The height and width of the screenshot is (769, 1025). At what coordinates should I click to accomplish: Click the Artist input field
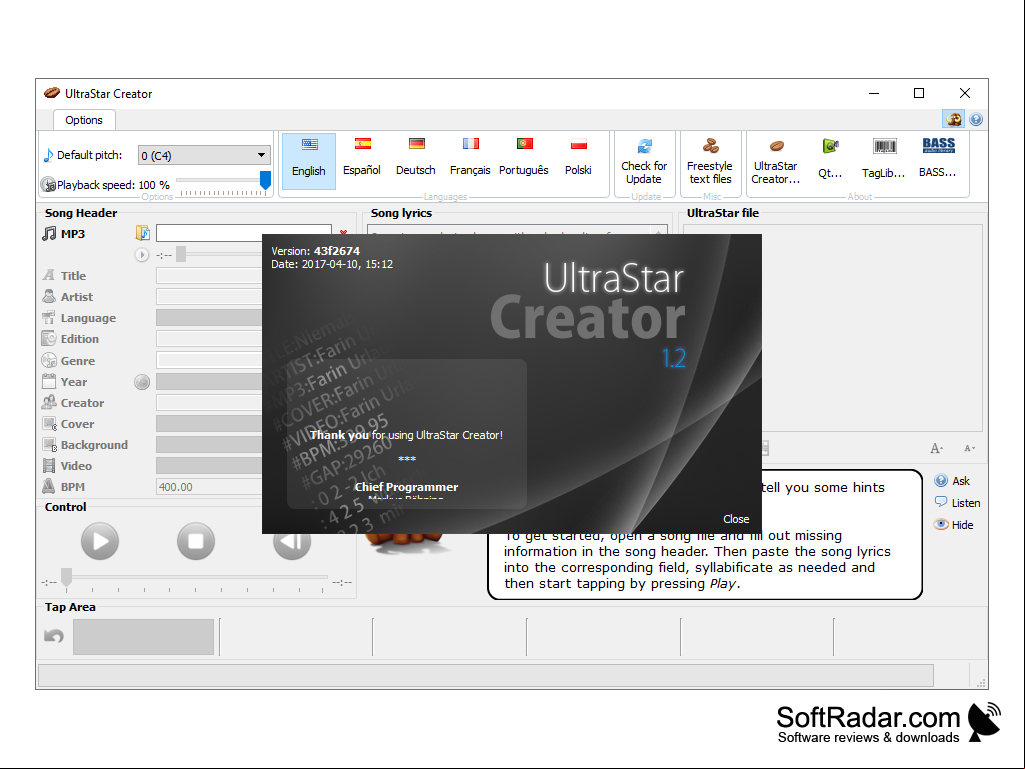(x=209, y=296)
